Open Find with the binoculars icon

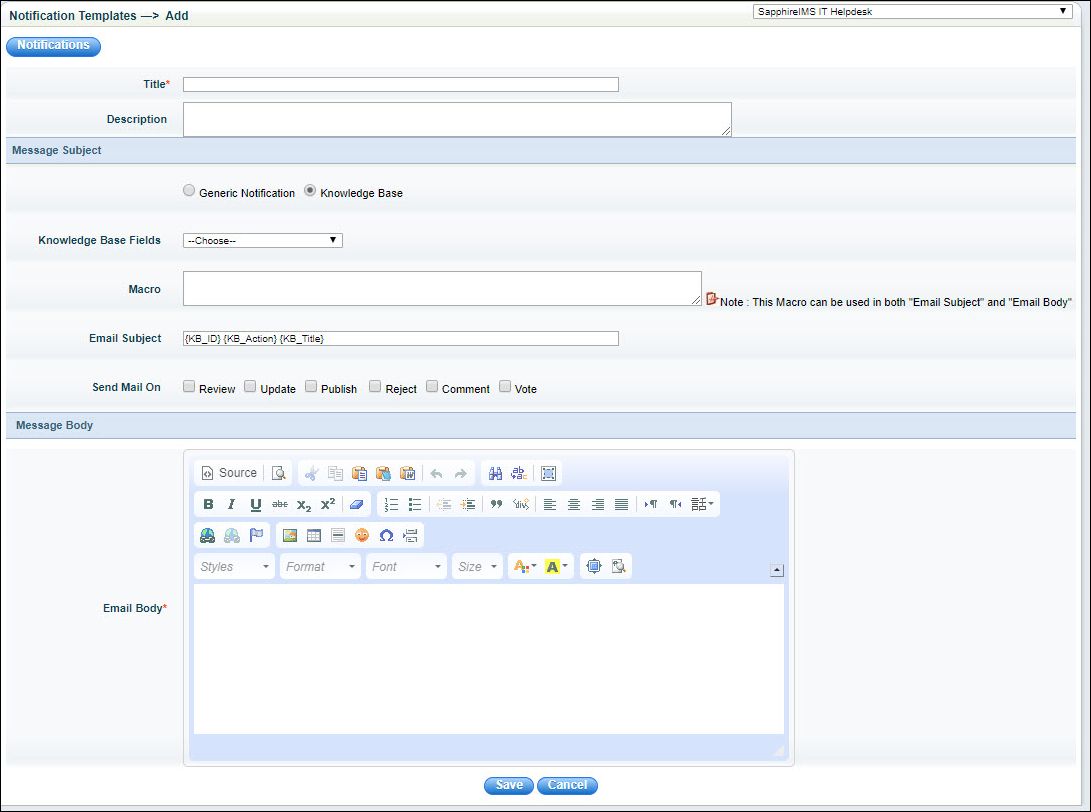tap(495, 473)
